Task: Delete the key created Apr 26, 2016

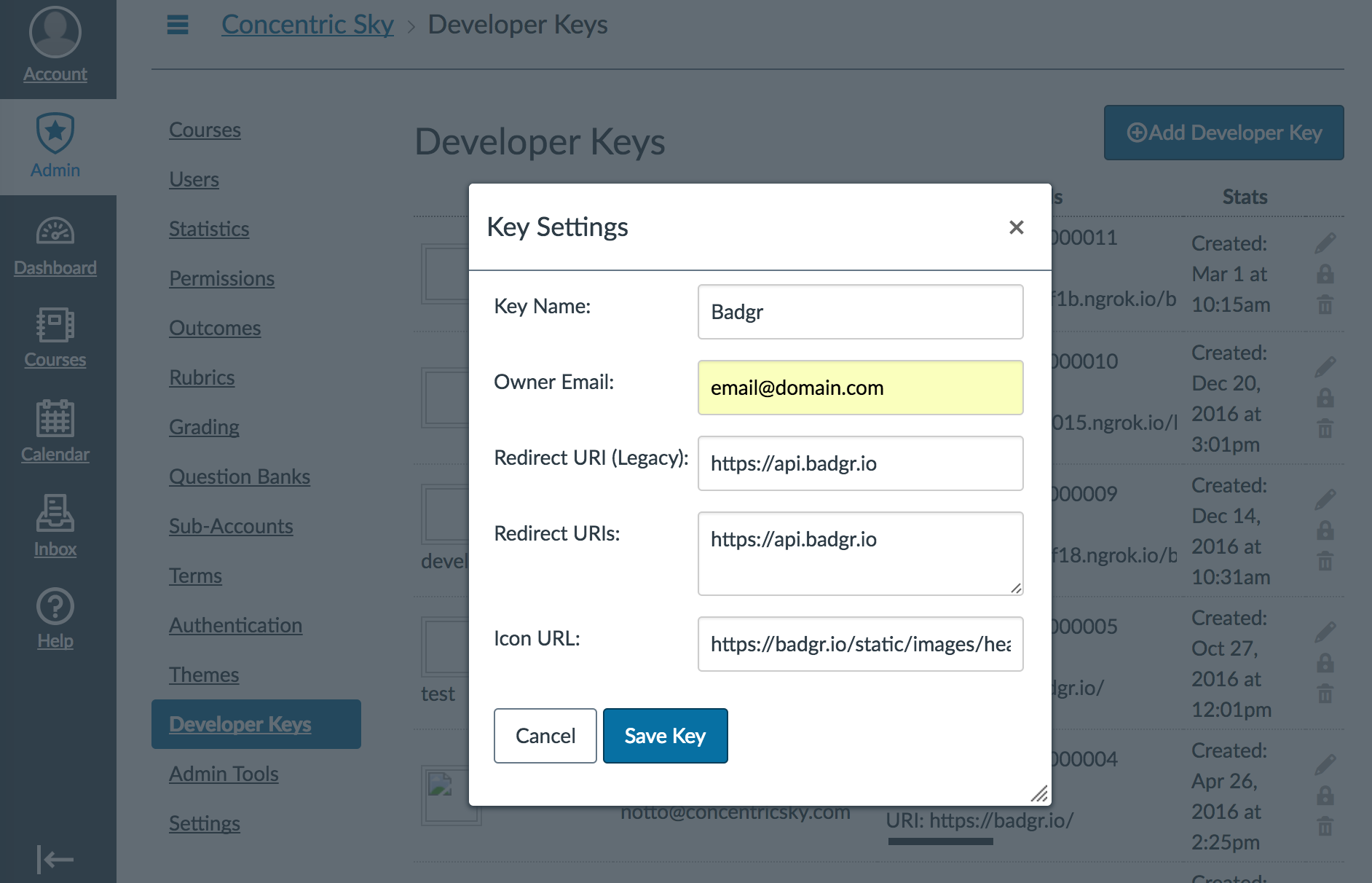Action: click(x=1325, y=826)
